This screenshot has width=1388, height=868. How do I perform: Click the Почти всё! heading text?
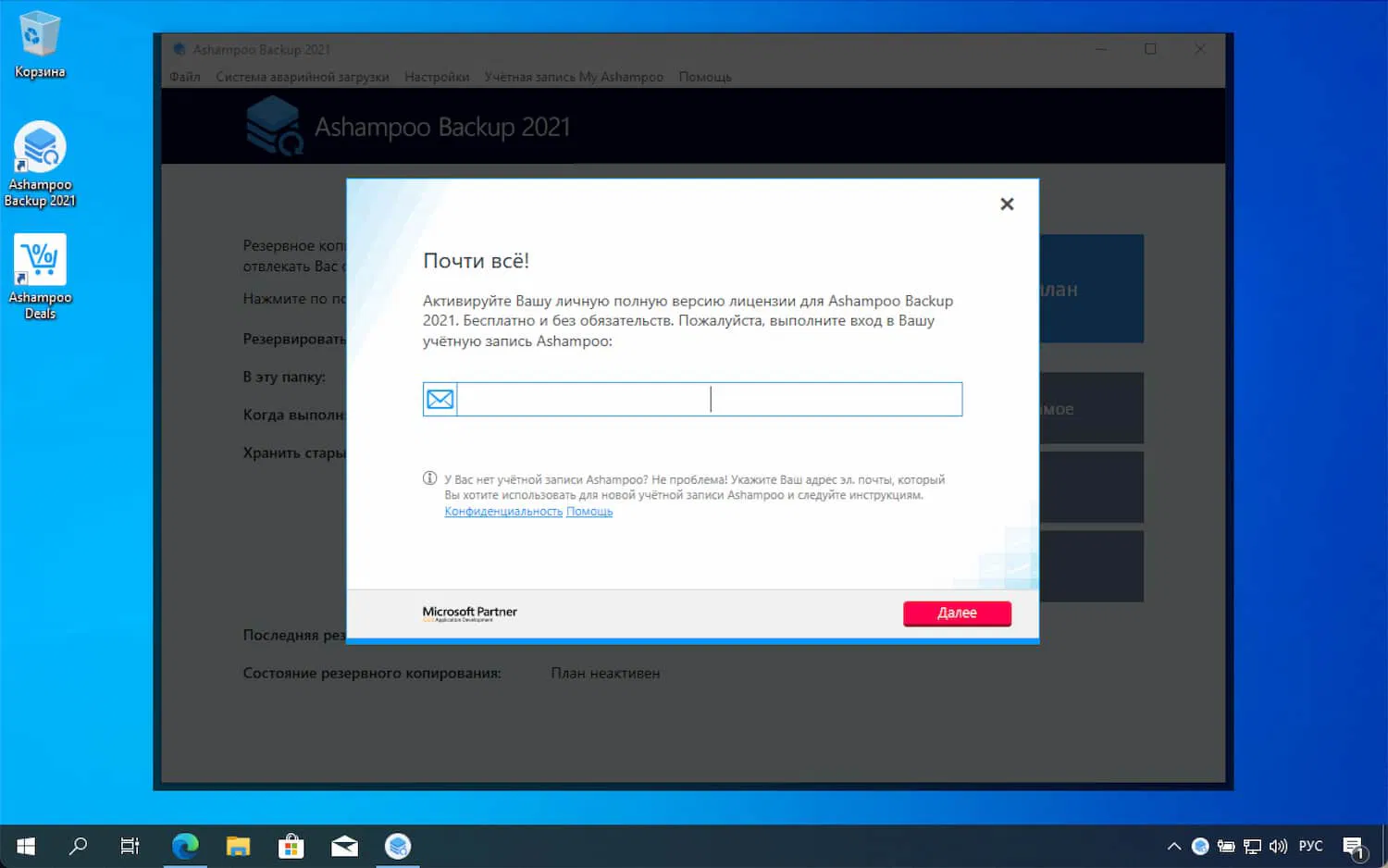coord(476,261)
